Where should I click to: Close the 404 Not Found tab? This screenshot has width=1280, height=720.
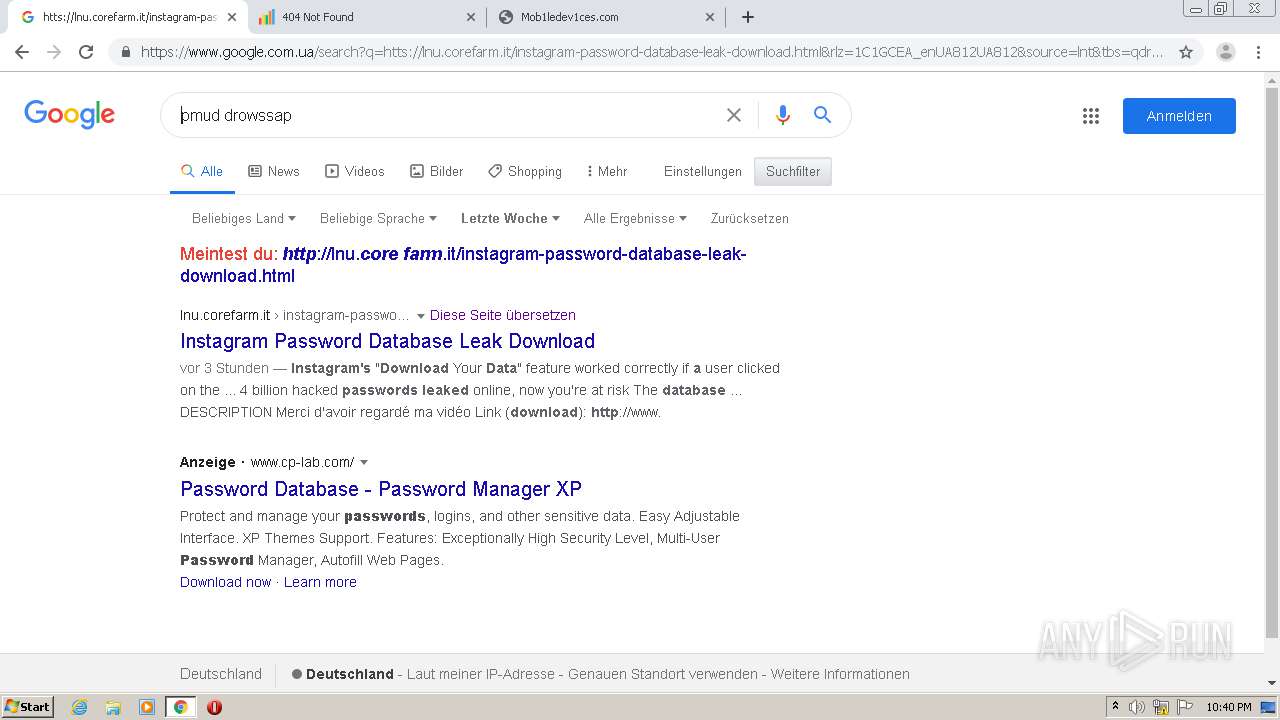click(472, 17)
